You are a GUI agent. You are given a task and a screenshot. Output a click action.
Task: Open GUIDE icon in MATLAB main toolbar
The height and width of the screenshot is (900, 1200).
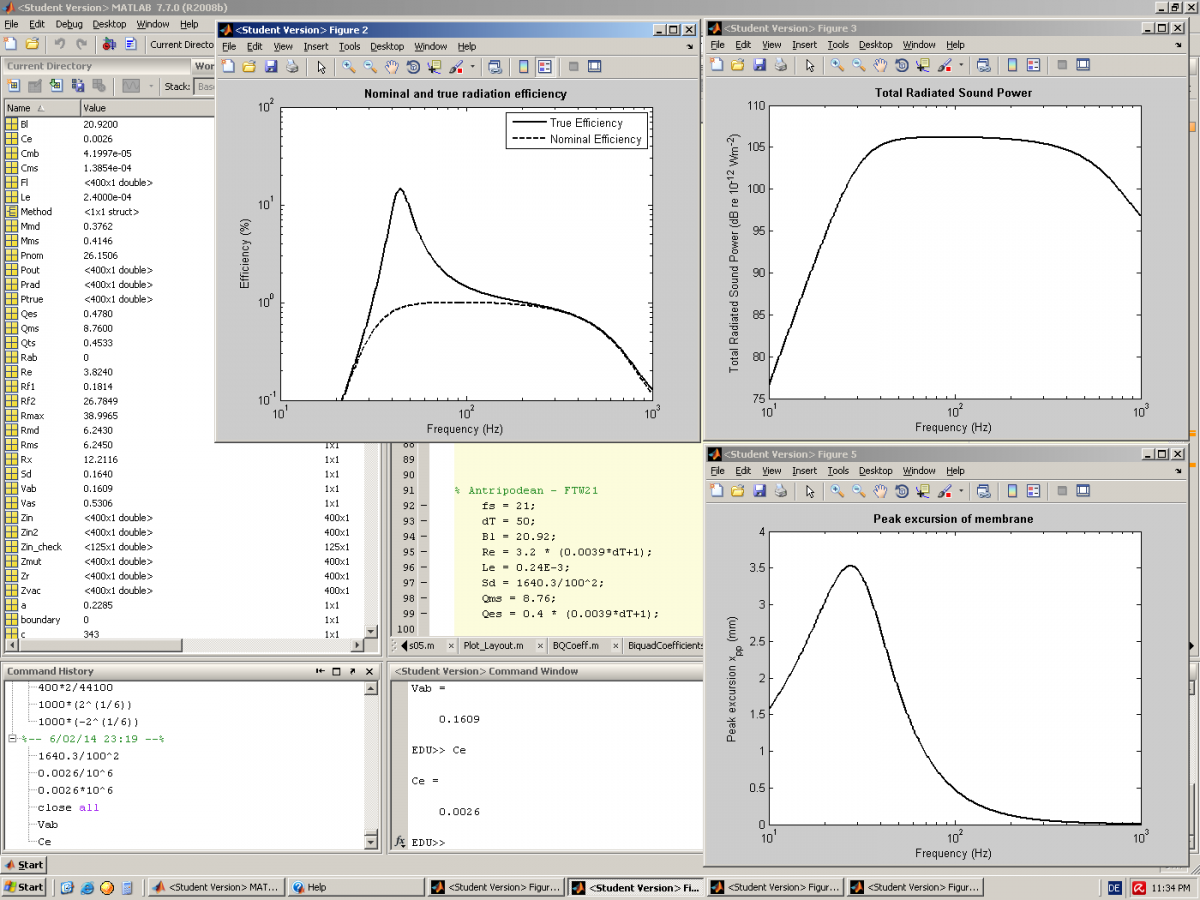click(x=130, y=44)
